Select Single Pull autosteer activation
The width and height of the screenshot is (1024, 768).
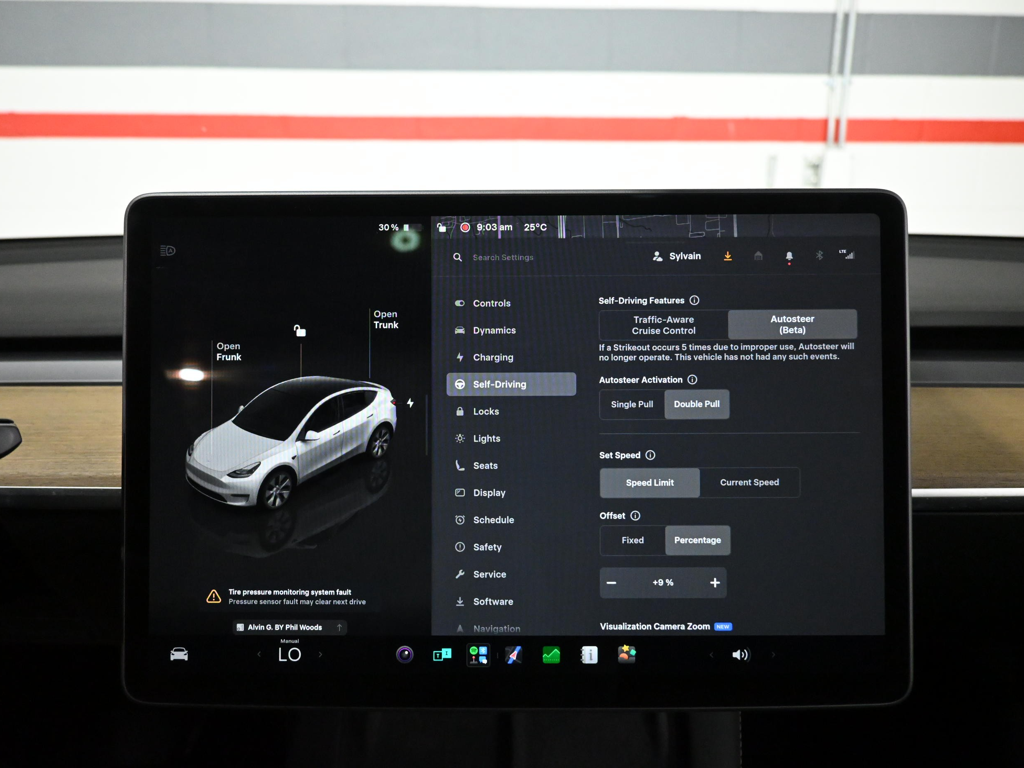[632, 404]
